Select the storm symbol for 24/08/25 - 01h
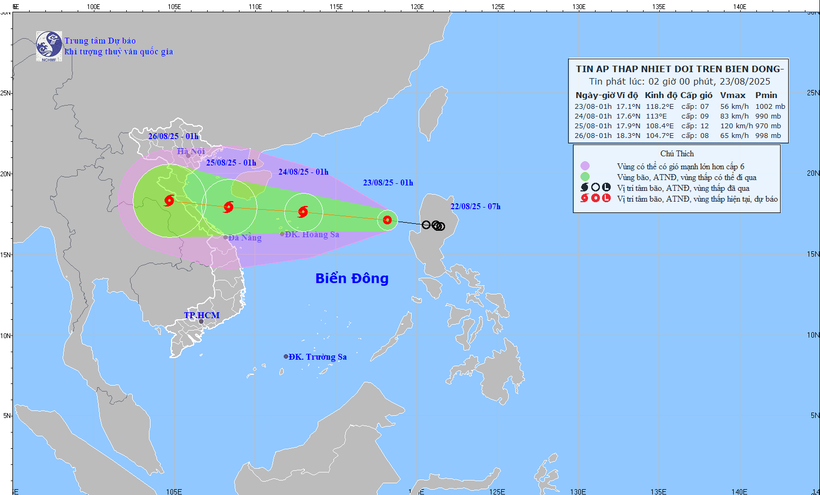 click(302, 211)
